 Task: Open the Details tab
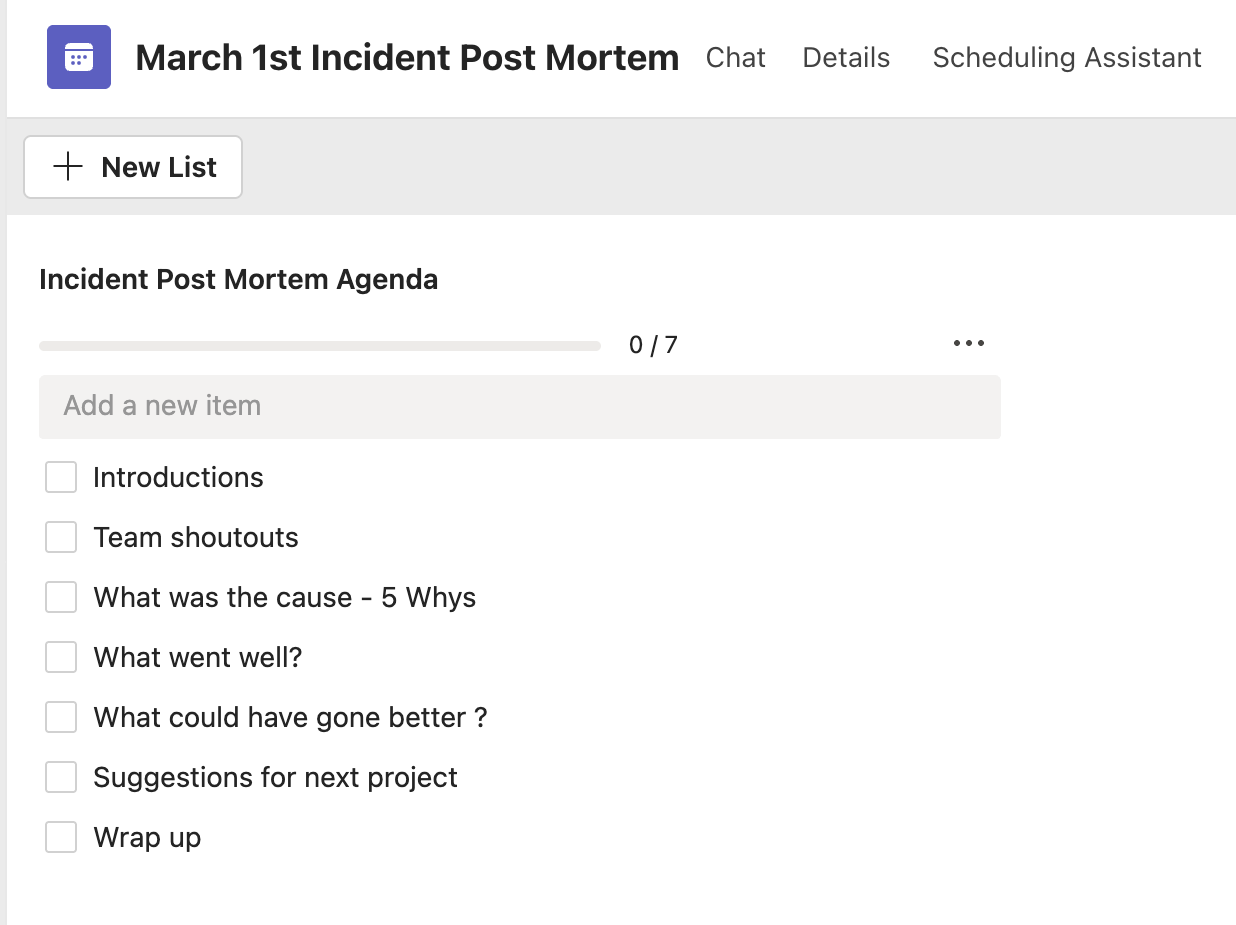[x=845, y=57]
